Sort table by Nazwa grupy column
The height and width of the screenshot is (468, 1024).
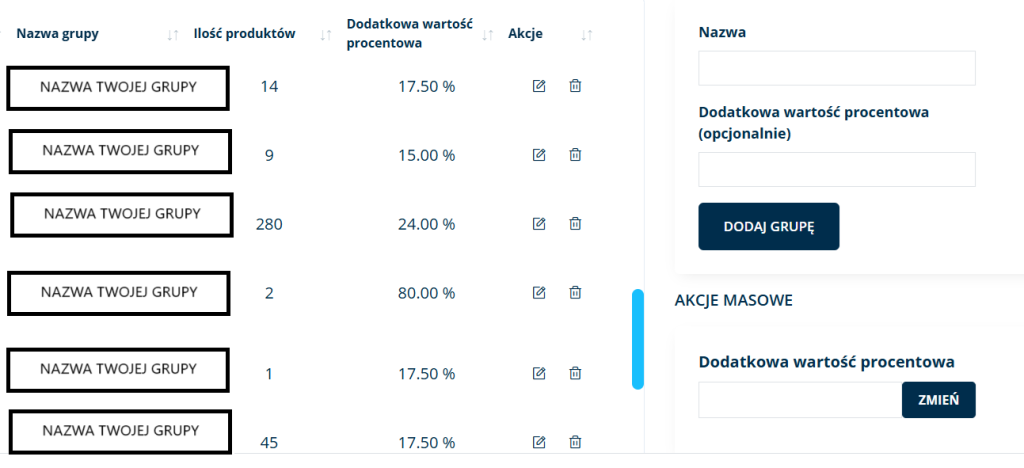(174, 34)
